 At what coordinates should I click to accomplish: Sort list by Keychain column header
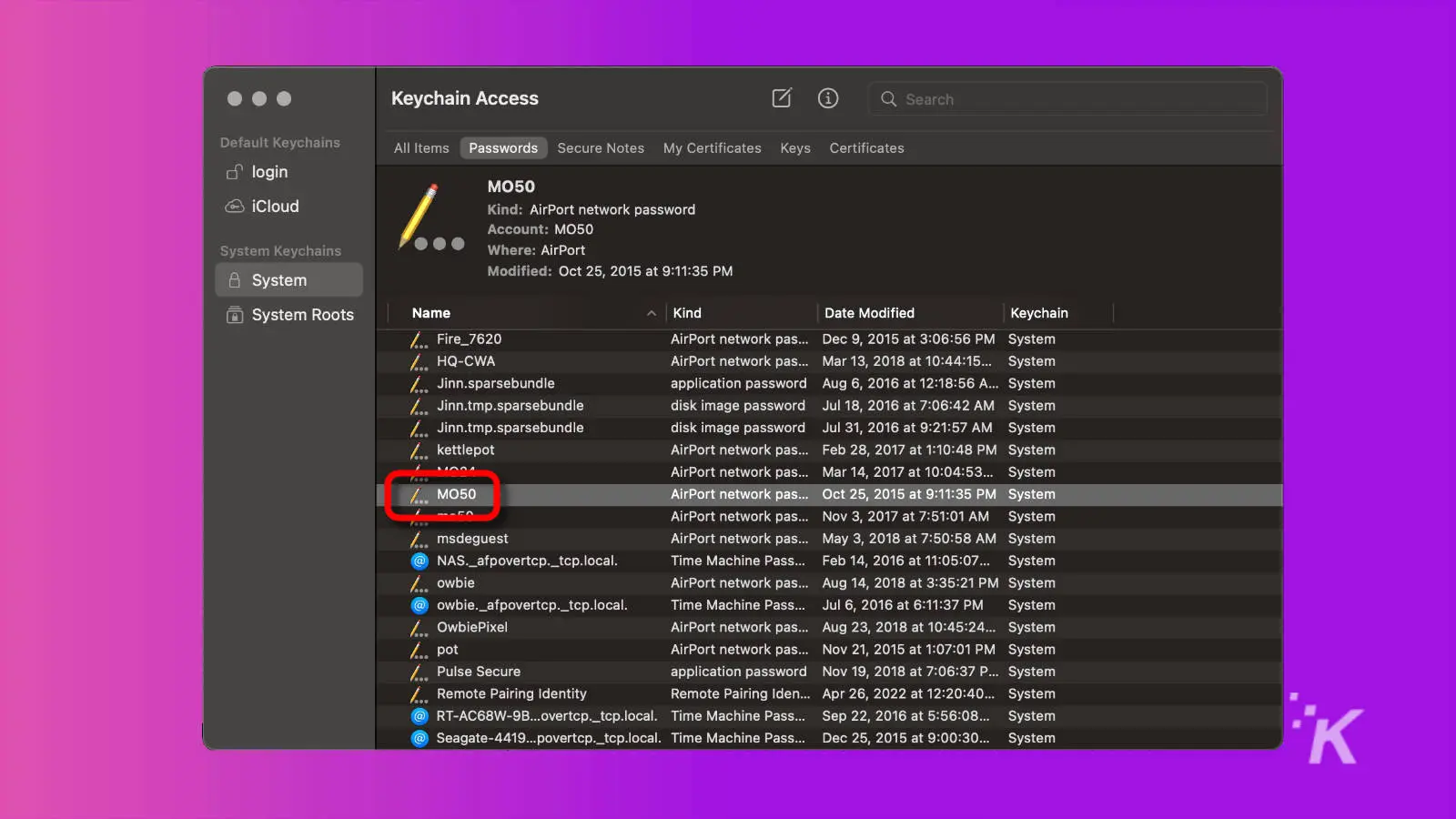tap(1058, 313)
